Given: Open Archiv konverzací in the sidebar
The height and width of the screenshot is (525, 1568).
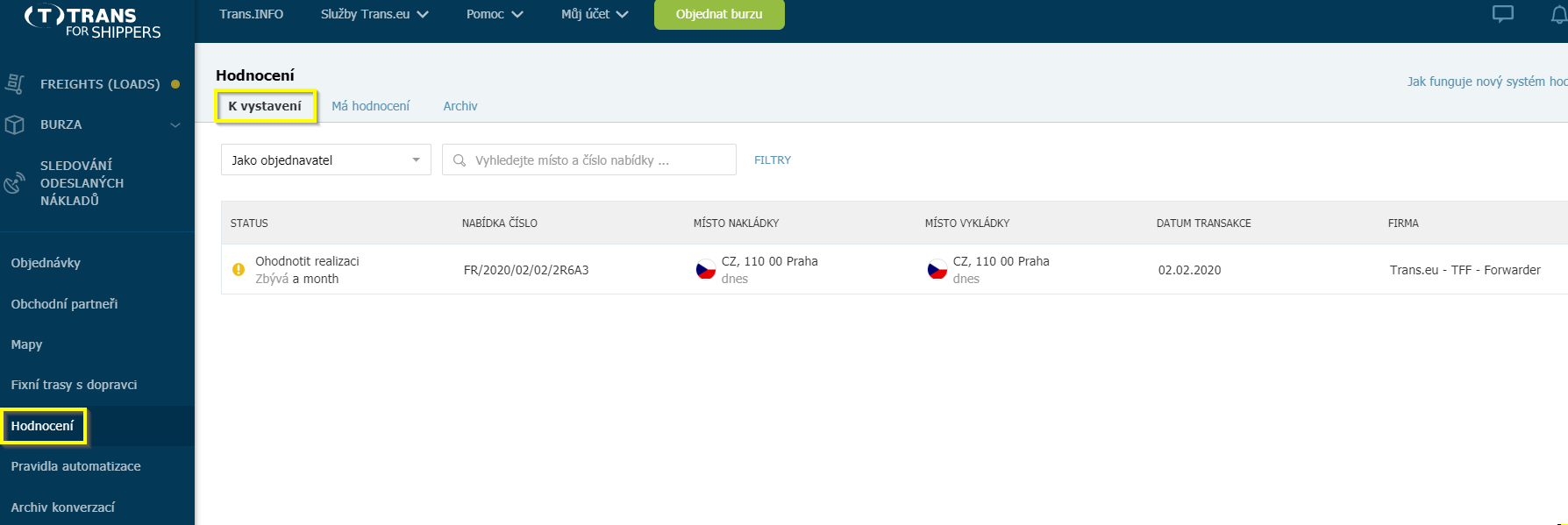Looking at the screenshot, I should [x=62, y=507].
